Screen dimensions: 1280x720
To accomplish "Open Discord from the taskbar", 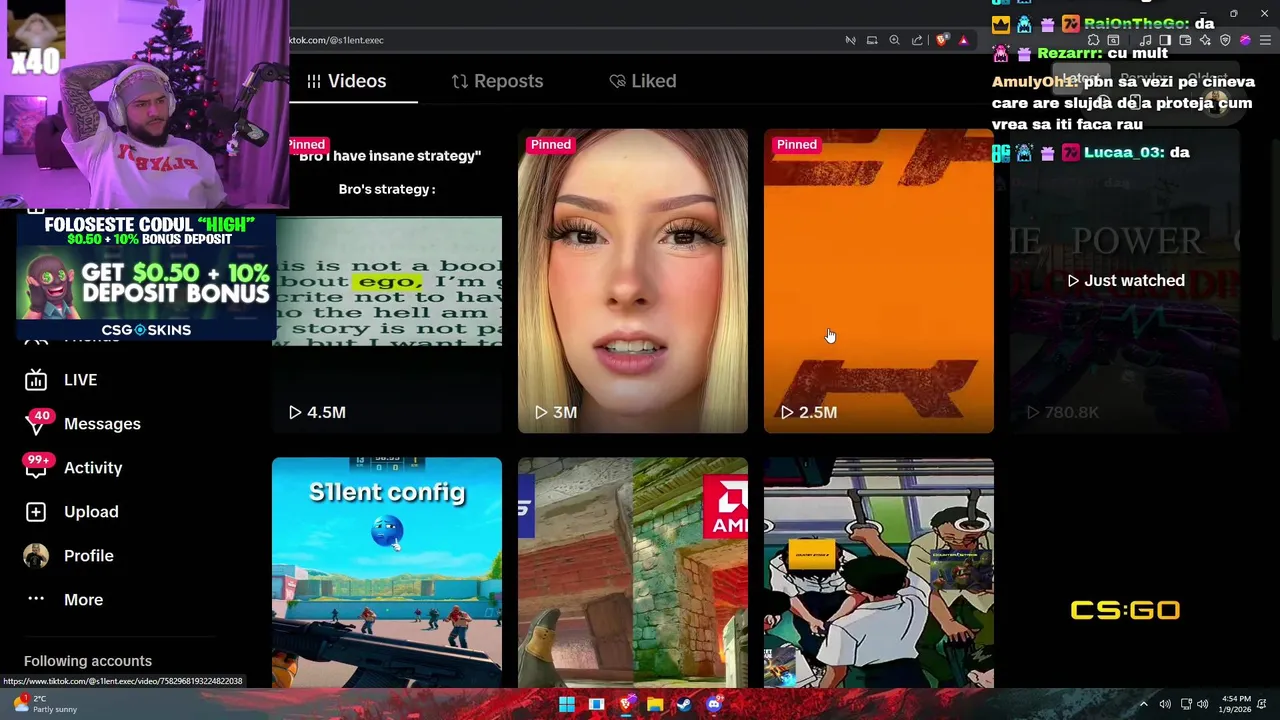I will tap(713, 705).
